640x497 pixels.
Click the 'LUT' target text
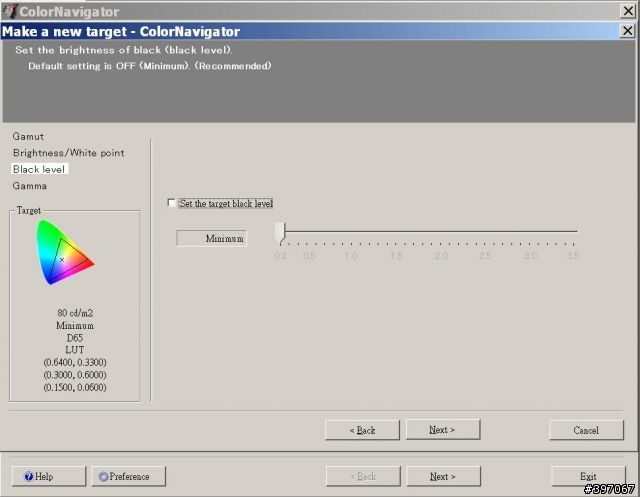[x=75, y=350]
